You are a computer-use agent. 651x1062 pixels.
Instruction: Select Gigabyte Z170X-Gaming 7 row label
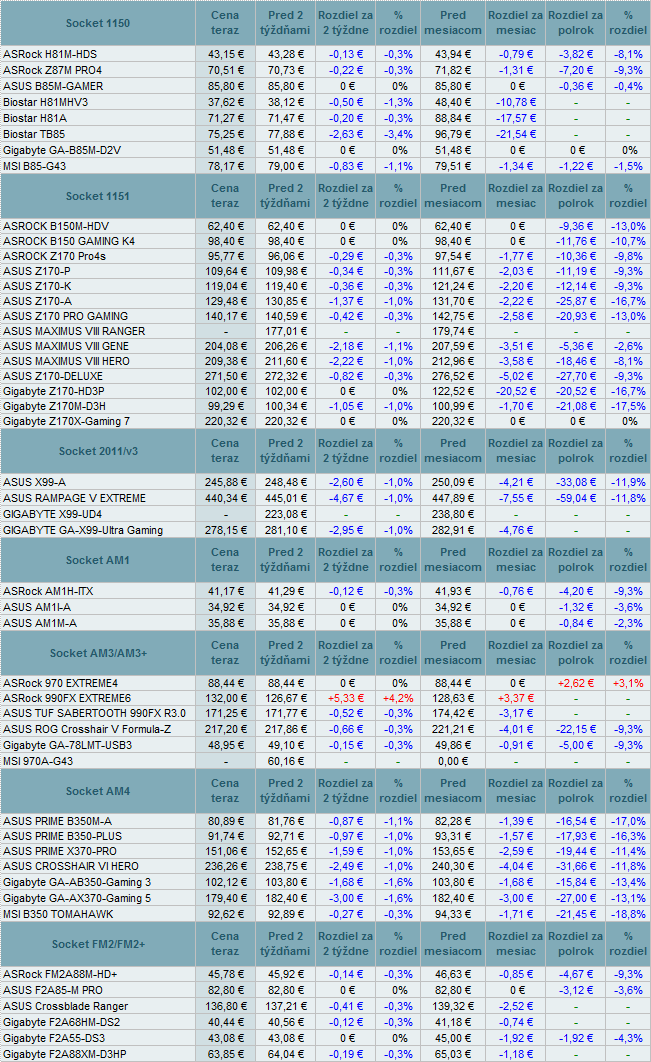pyautogui.click(x=66, y=421)
